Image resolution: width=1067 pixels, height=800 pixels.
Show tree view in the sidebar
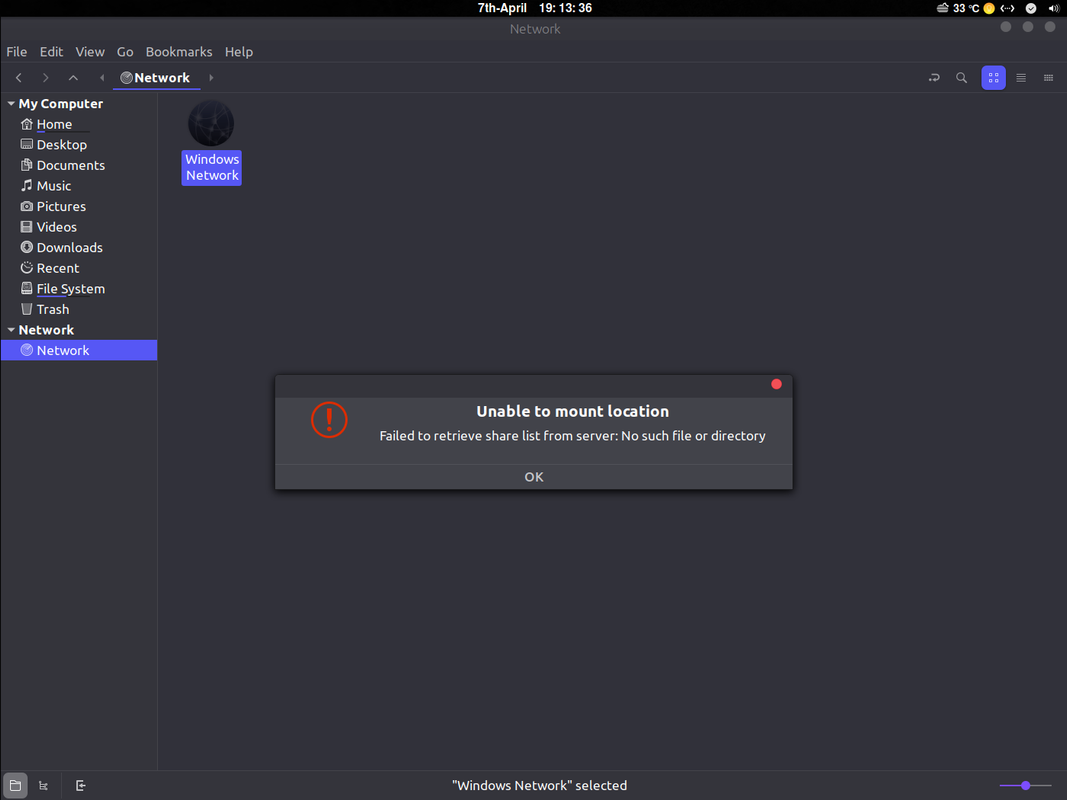click(43, 786)
